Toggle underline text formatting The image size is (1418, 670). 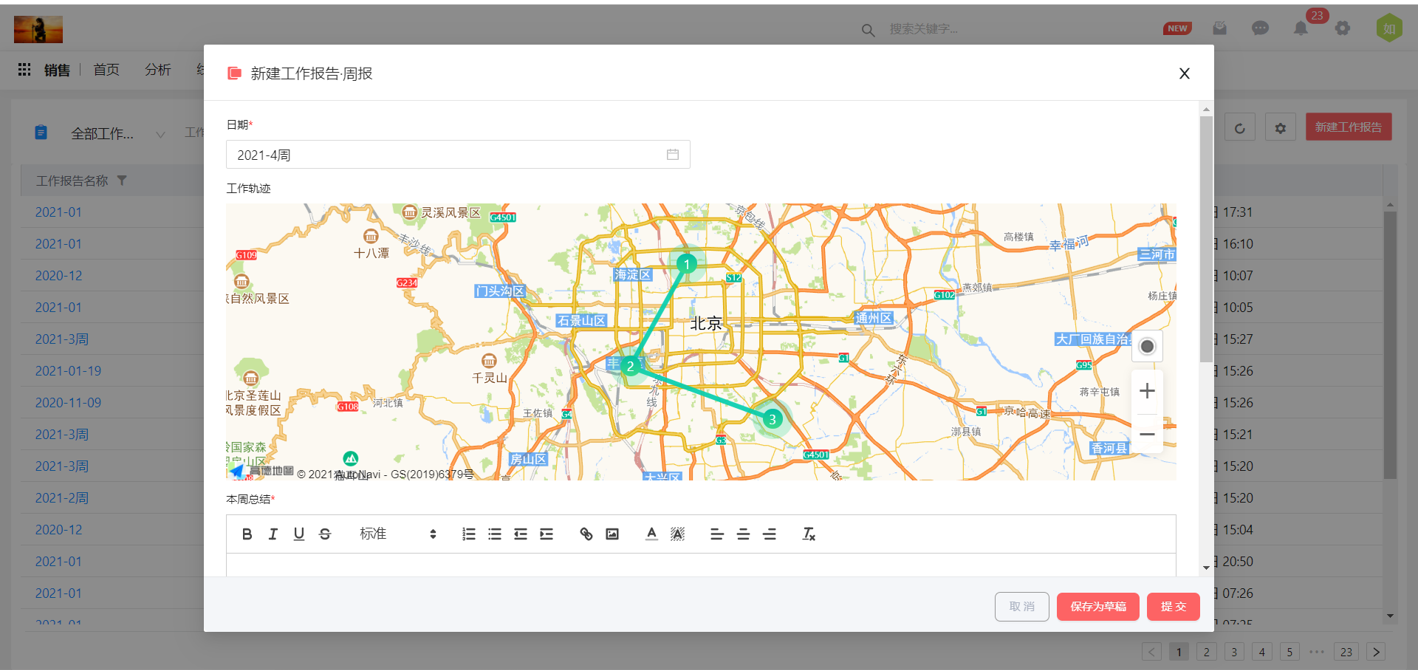tap(299, 534)
